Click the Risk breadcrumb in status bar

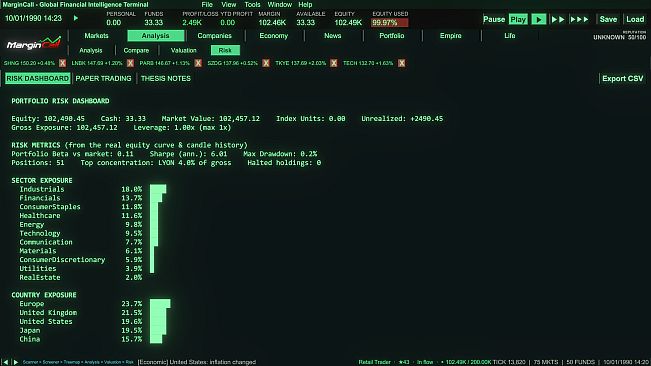pyautogui.click(x=130, y=362)
